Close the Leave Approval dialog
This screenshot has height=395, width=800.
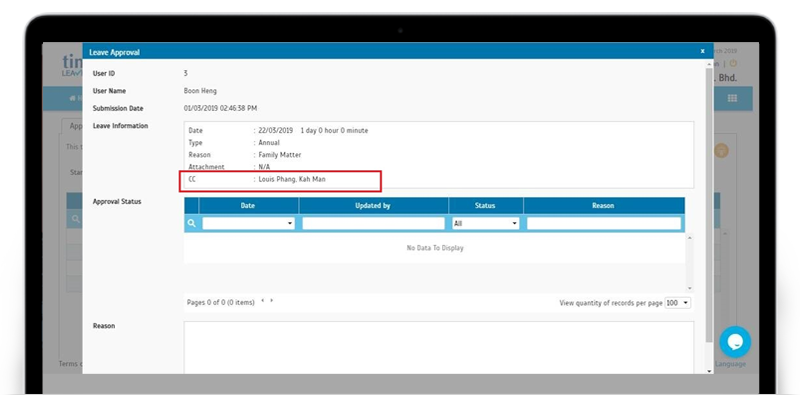pyautogui.click(x=703, y=51)
